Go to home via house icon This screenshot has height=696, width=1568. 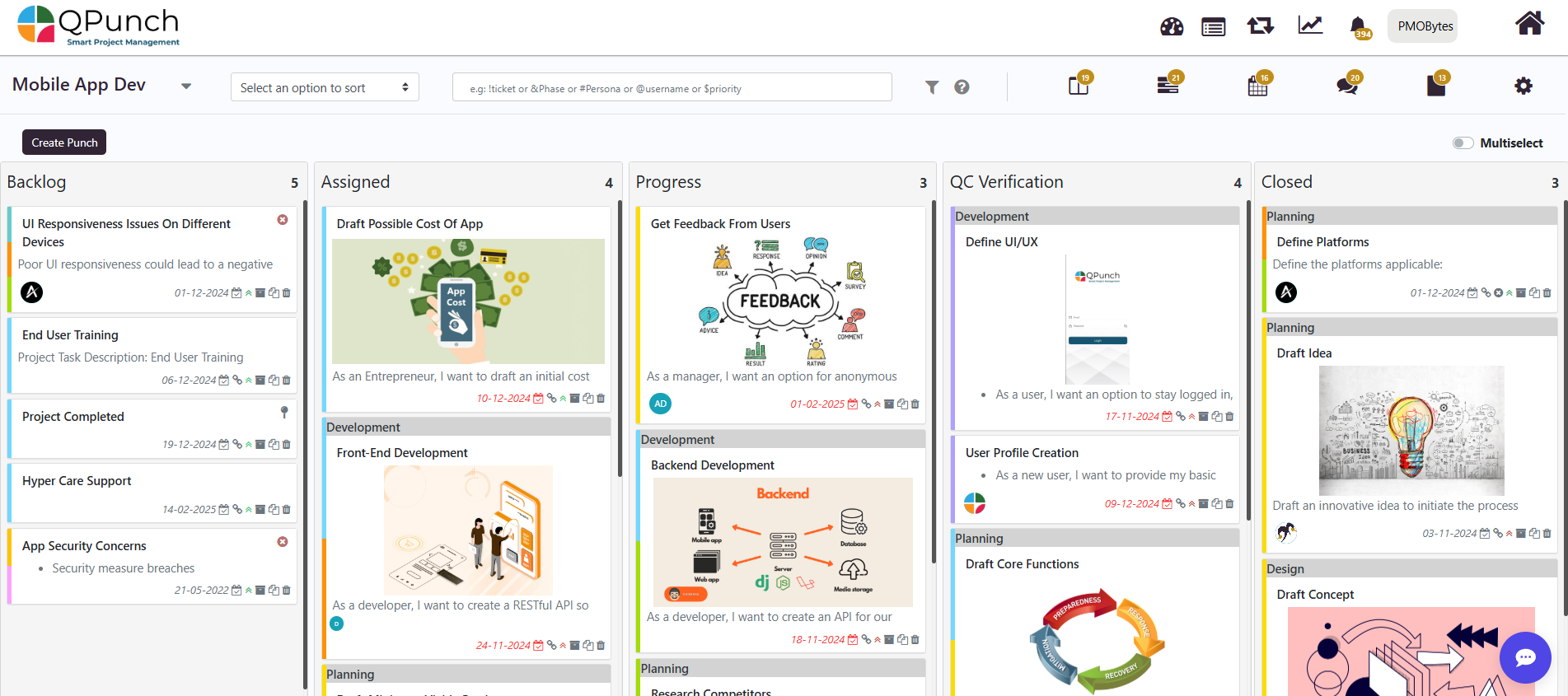[1529, 23]
